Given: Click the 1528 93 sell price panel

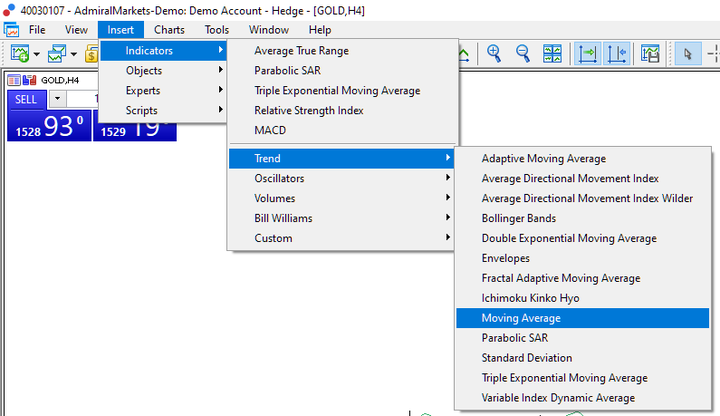Looking at the screenshot, I should 49,126.
